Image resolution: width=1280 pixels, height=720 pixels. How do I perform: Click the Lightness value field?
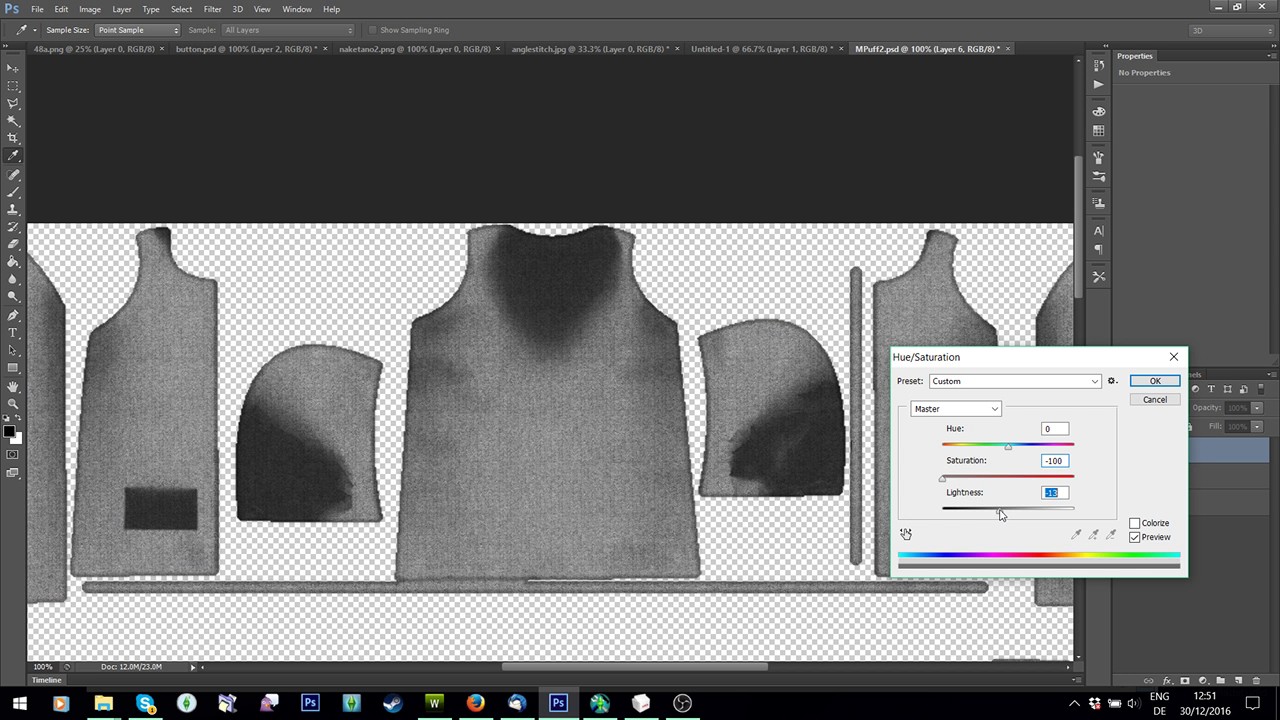1054,493
